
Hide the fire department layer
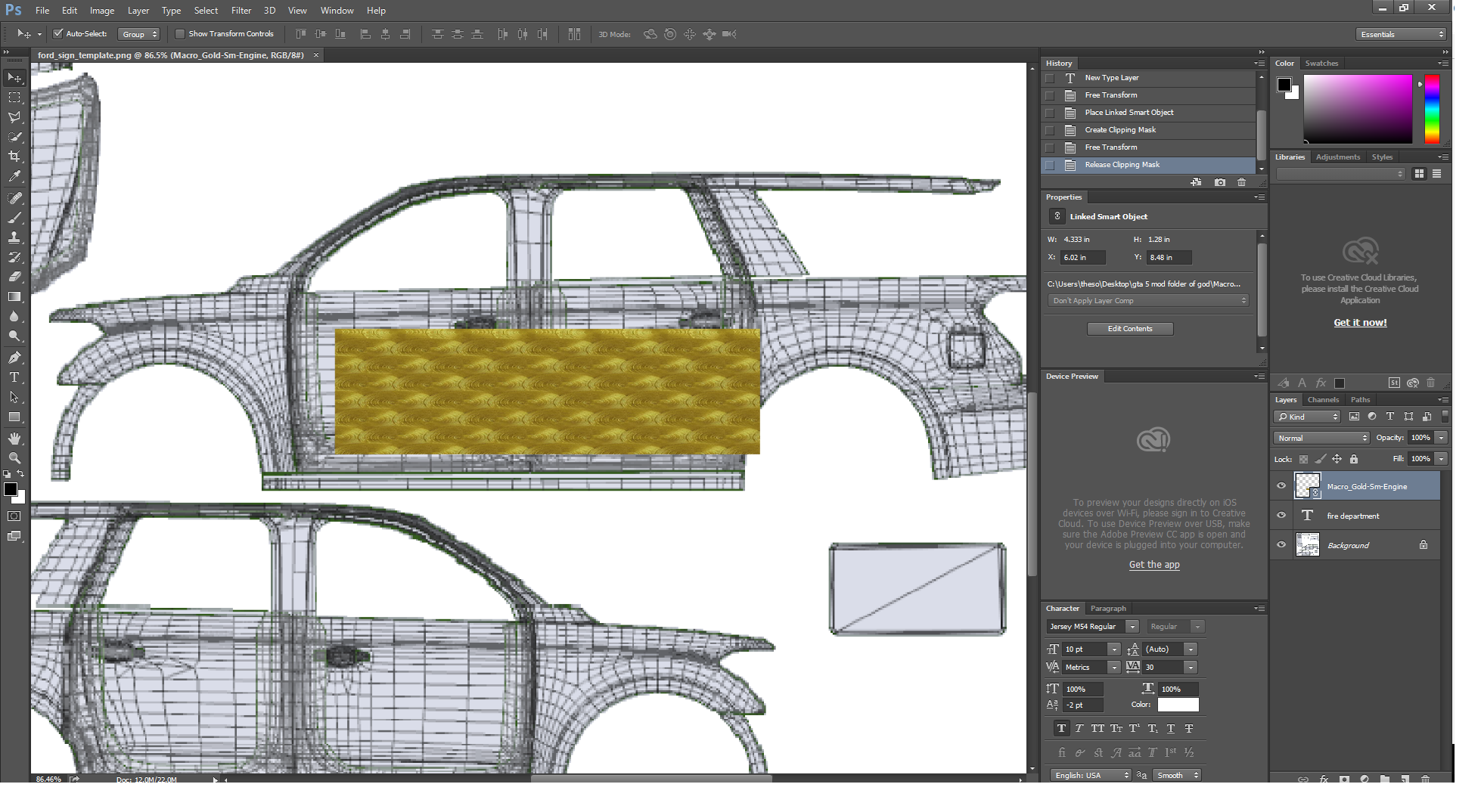click(1281, 516)
